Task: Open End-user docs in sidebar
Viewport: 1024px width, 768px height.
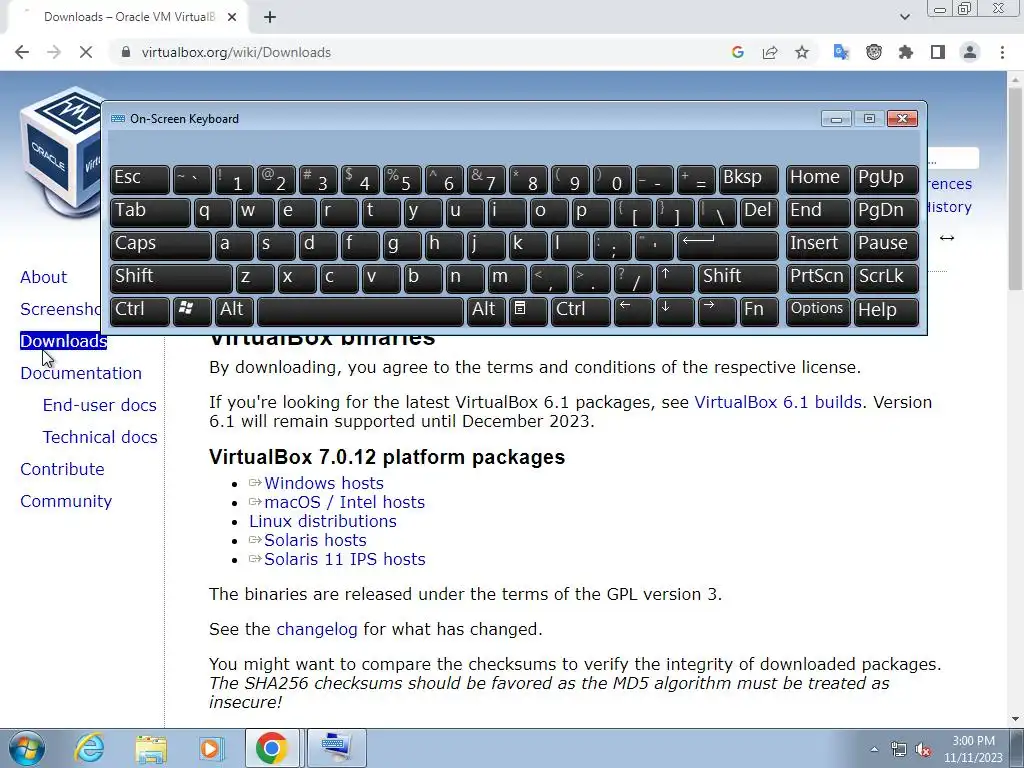Action: coord(99,406)
